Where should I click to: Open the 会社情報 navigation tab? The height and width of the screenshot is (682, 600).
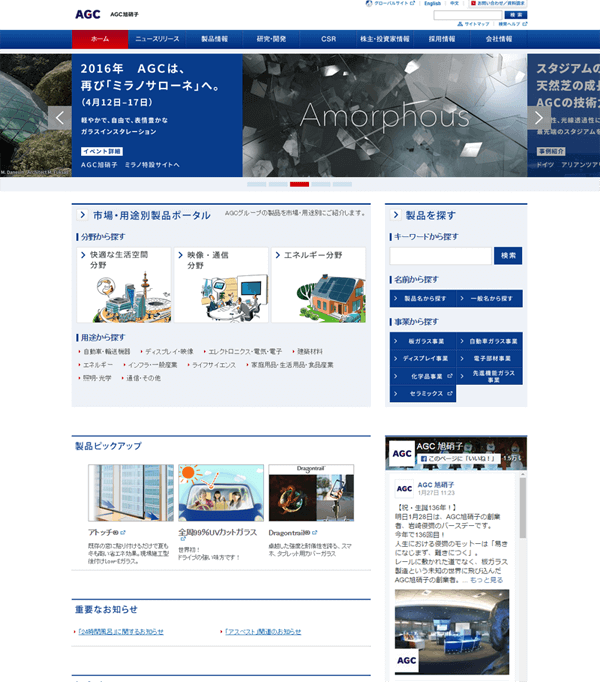tap(499, 39)
